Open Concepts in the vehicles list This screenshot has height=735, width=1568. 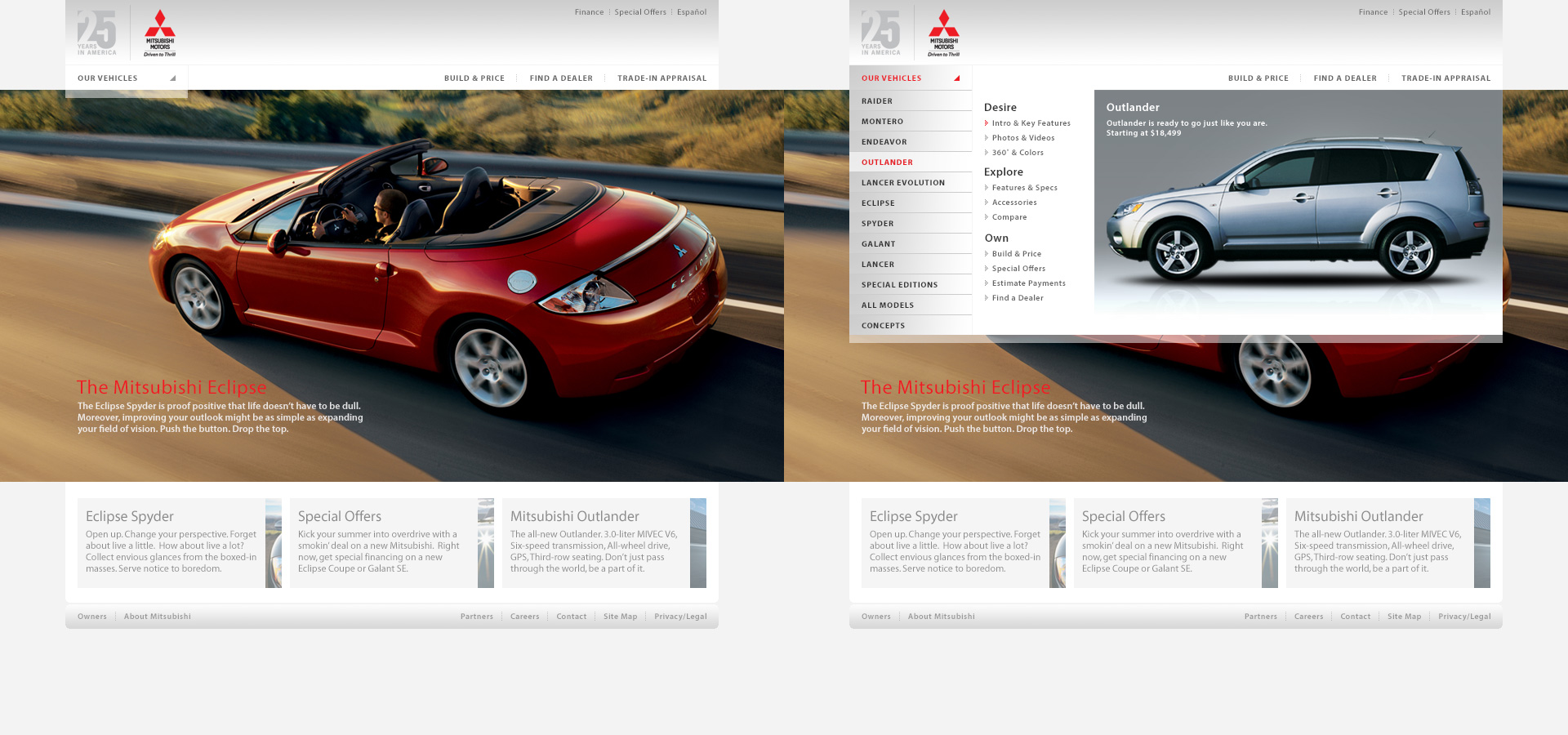[911, 326]
